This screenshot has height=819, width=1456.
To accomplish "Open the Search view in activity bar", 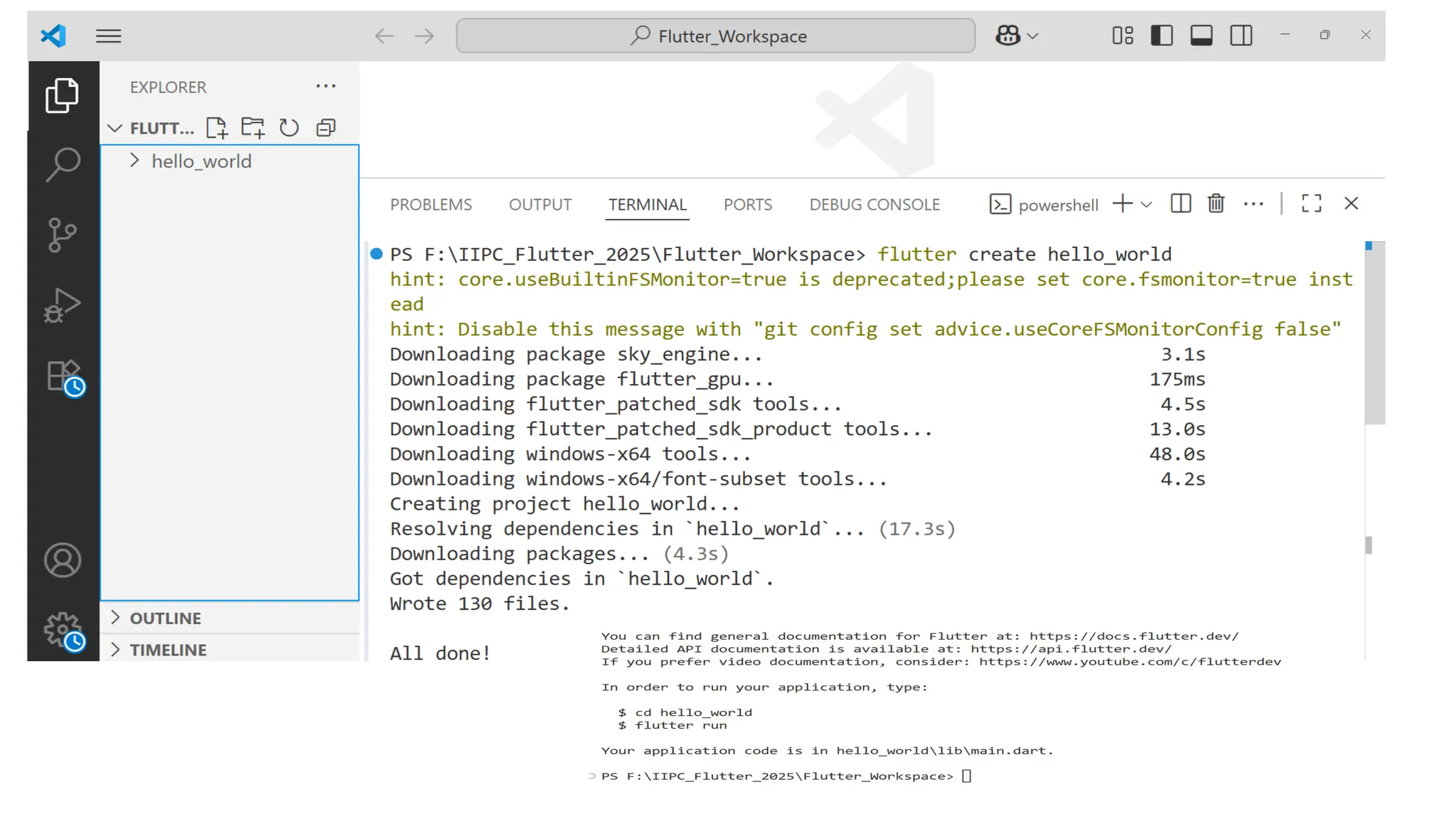I will [x=63, y=164].
